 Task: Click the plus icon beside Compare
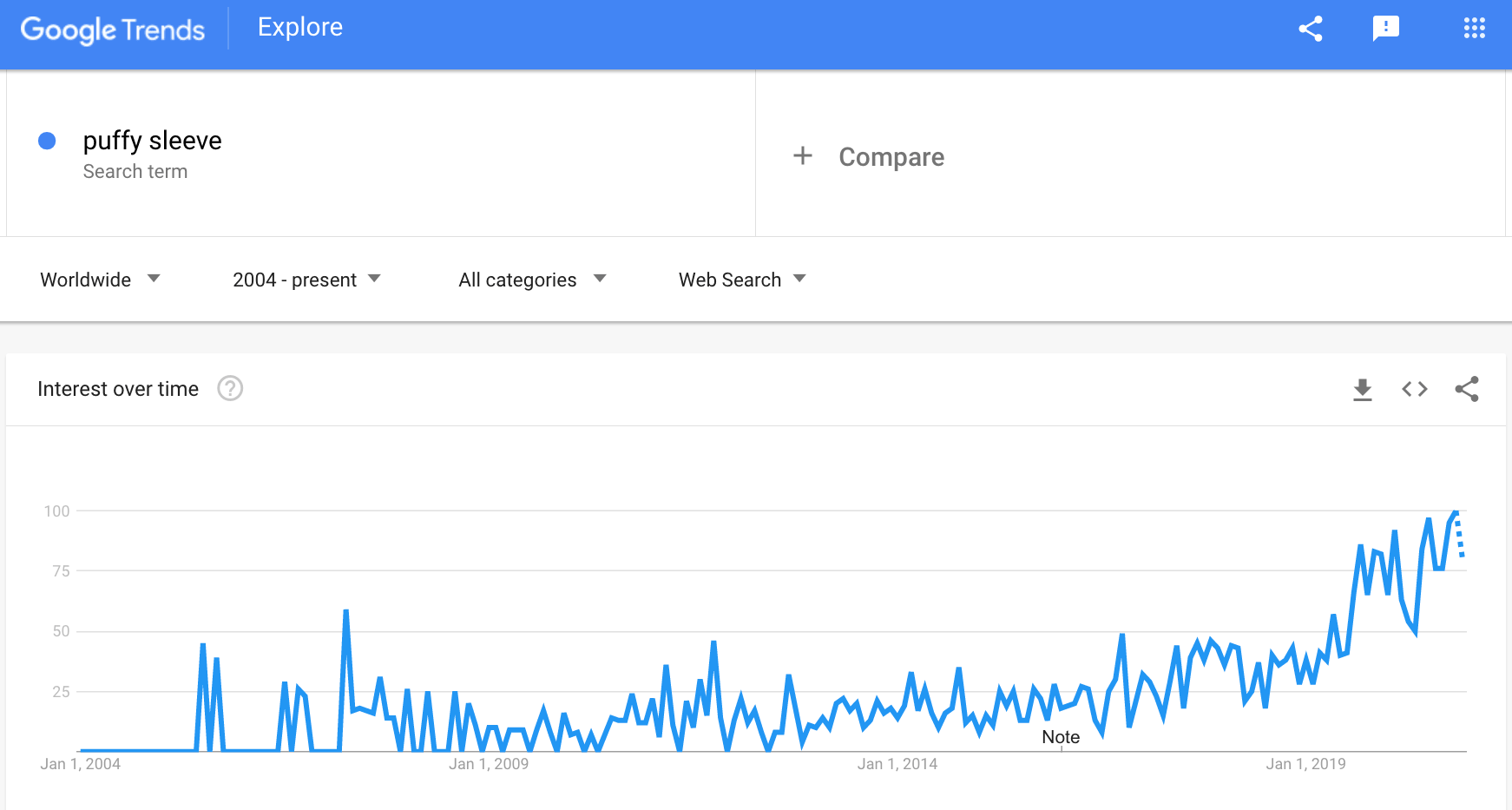[x=803, y=156]
